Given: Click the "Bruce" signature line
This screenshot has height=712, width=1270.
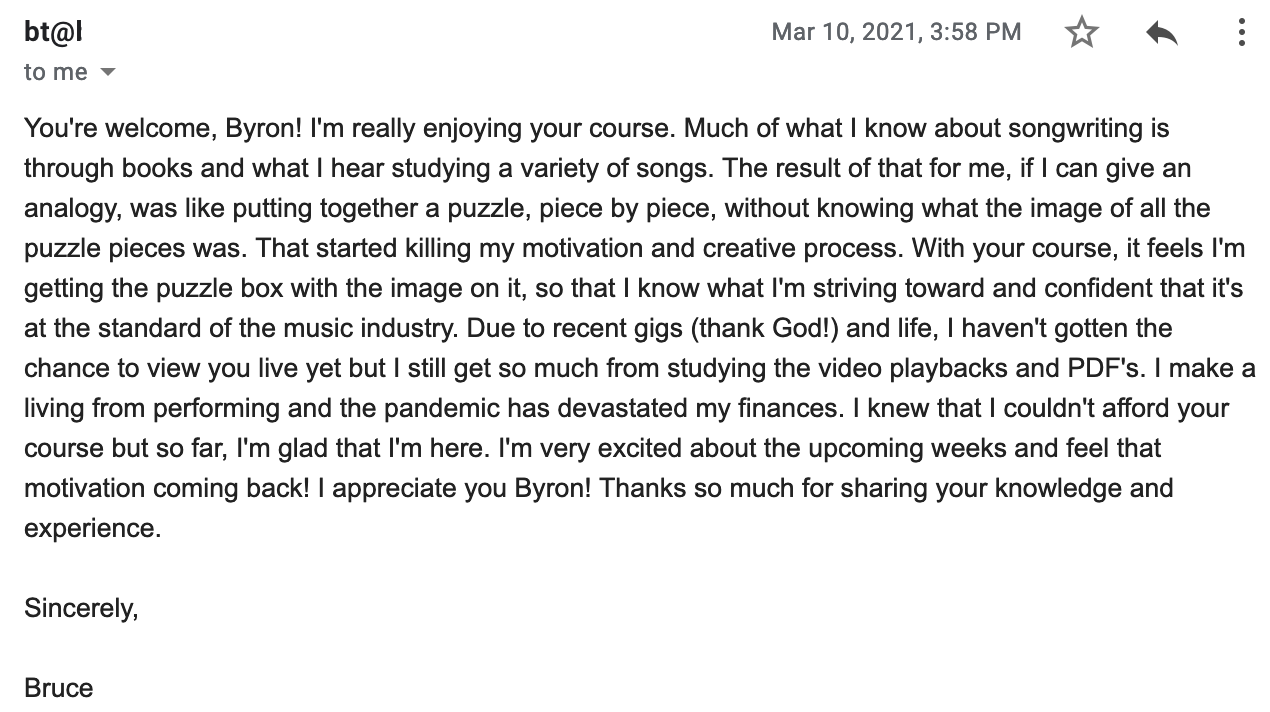Looking at the screenshot, I should [58, 688].
